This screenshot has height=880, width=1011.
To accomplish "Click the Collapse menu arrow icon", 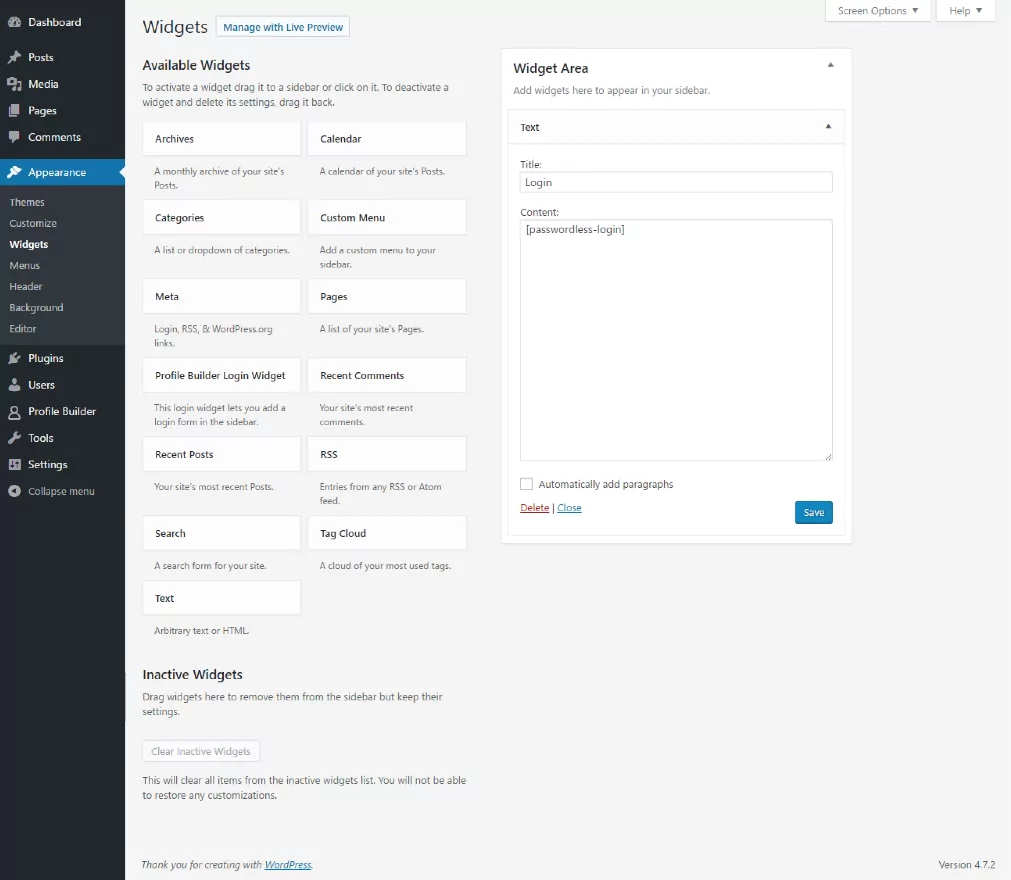I will point(14,491).
